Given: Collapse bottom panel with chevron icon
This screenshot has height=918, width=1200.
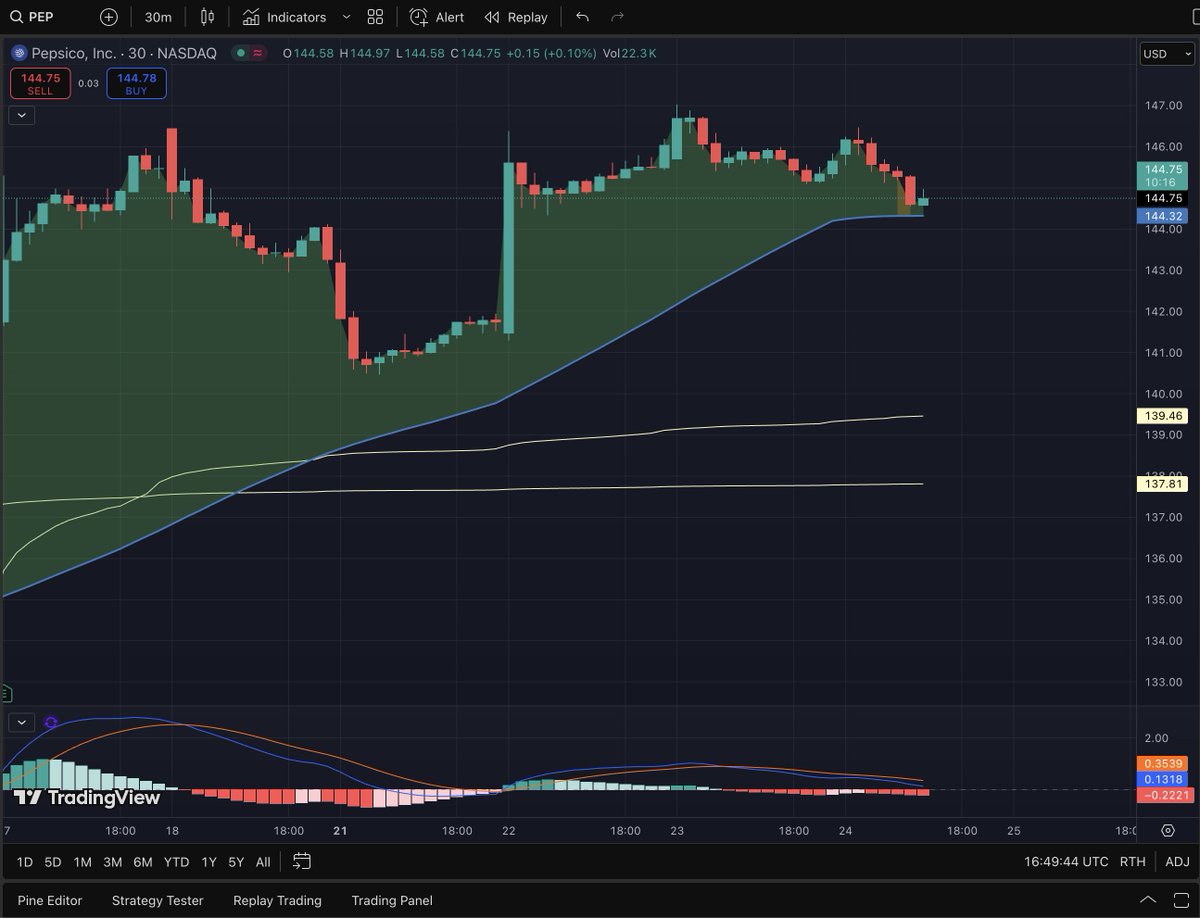Looking at the screenshot, I should coord(1148,900).
